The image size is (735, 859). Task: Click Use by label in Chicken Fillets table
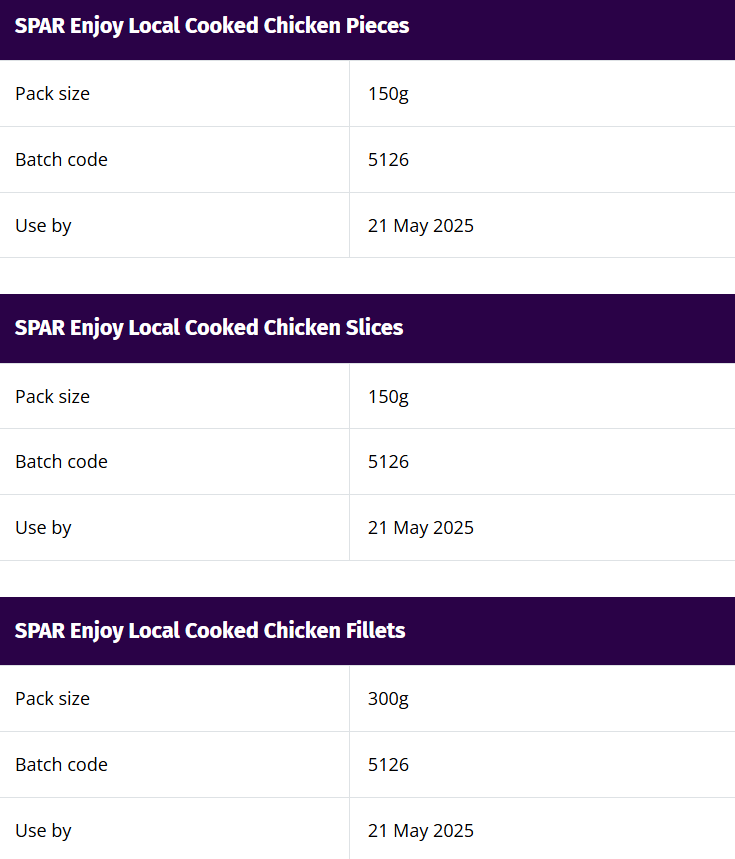point(43,831)
